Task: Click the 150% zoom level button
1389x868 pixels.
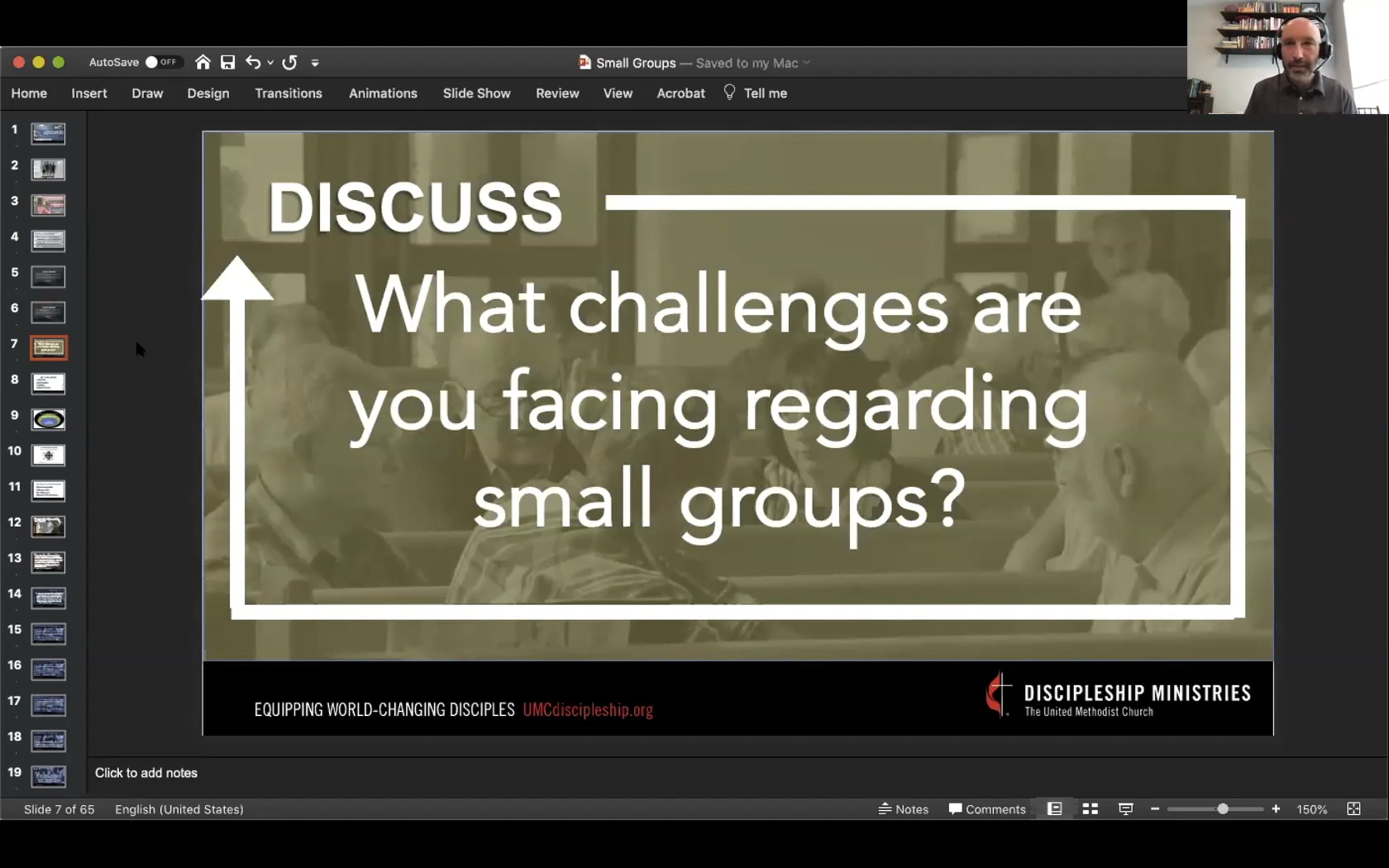Action: [x=1311, y=809]
